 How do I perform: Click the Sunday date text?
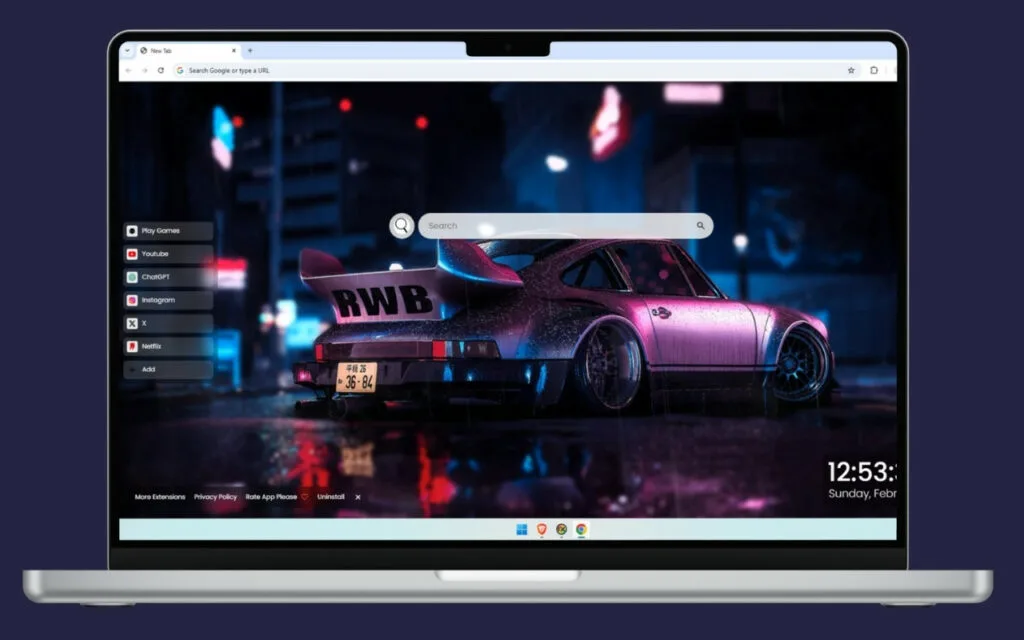[x=862, y=494]
